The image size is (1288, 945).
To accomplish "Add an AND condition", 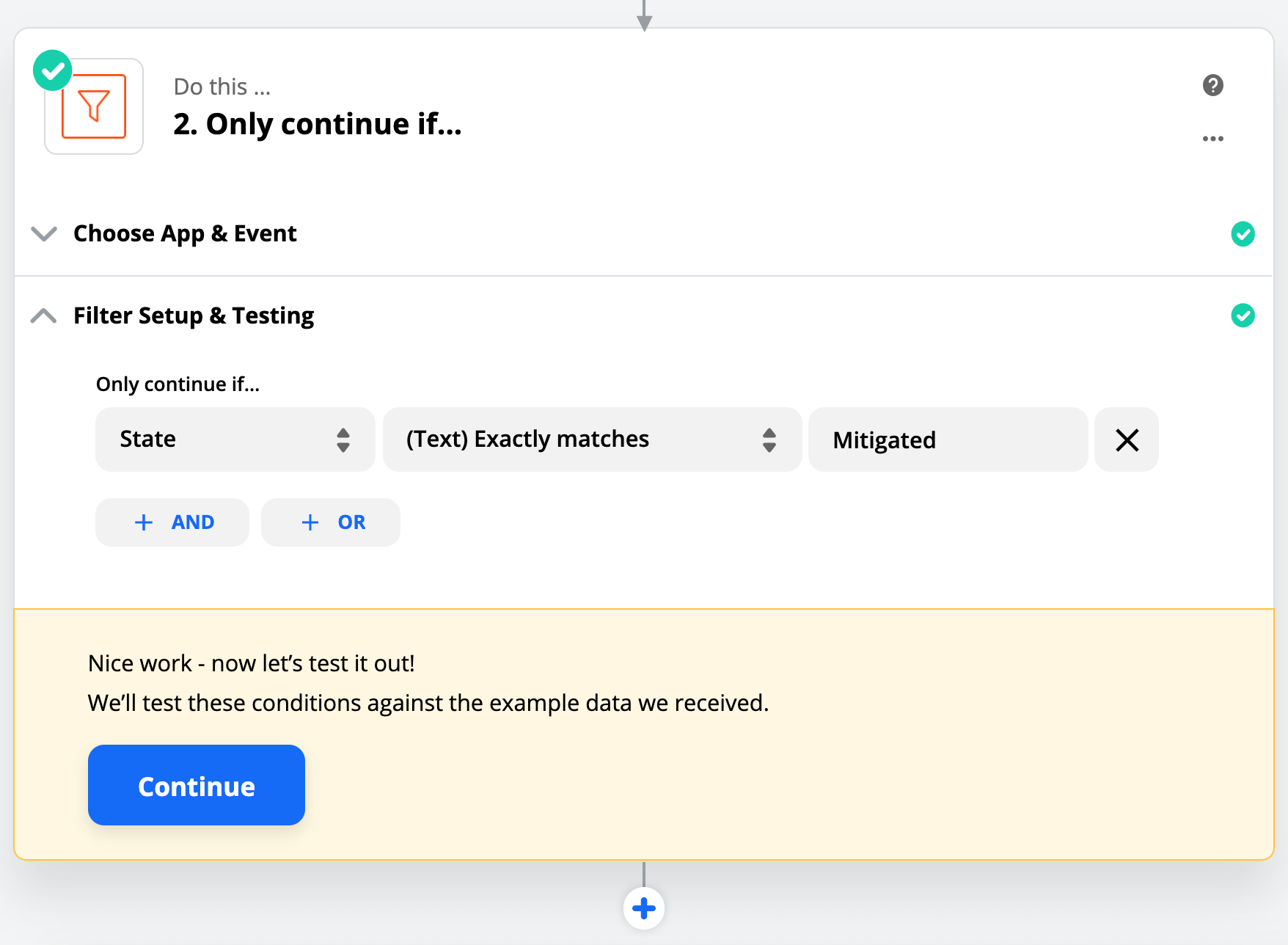I will [172, 522].
